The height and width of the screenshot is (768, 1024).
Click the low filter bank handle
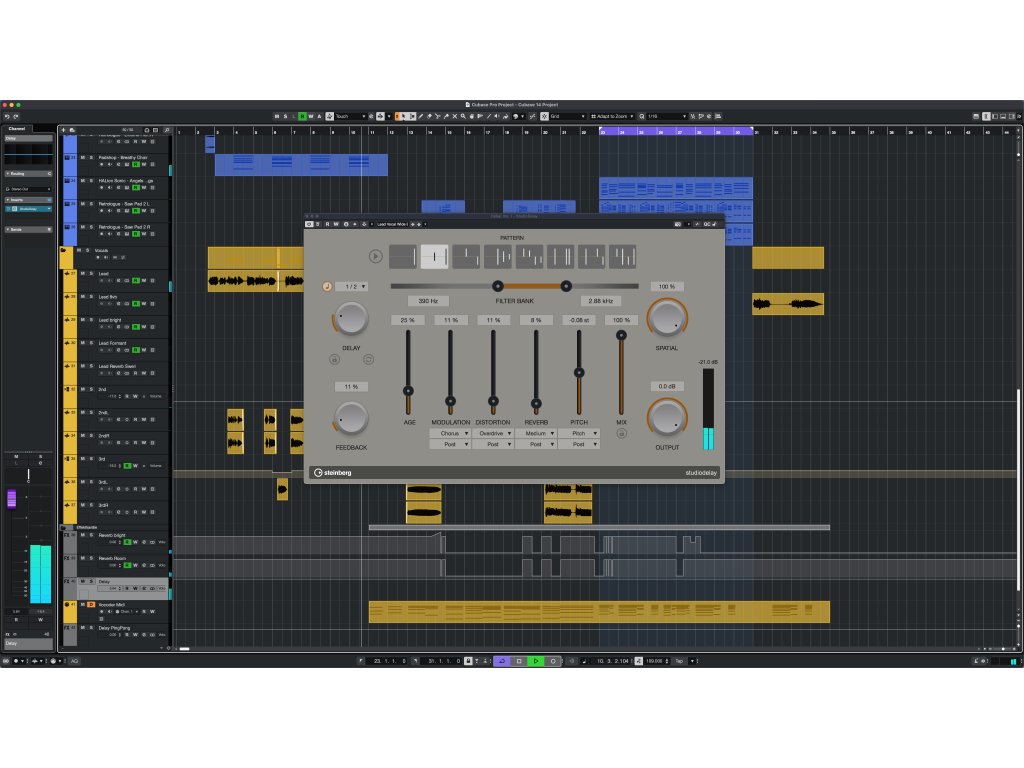click(x=498, y=286)
